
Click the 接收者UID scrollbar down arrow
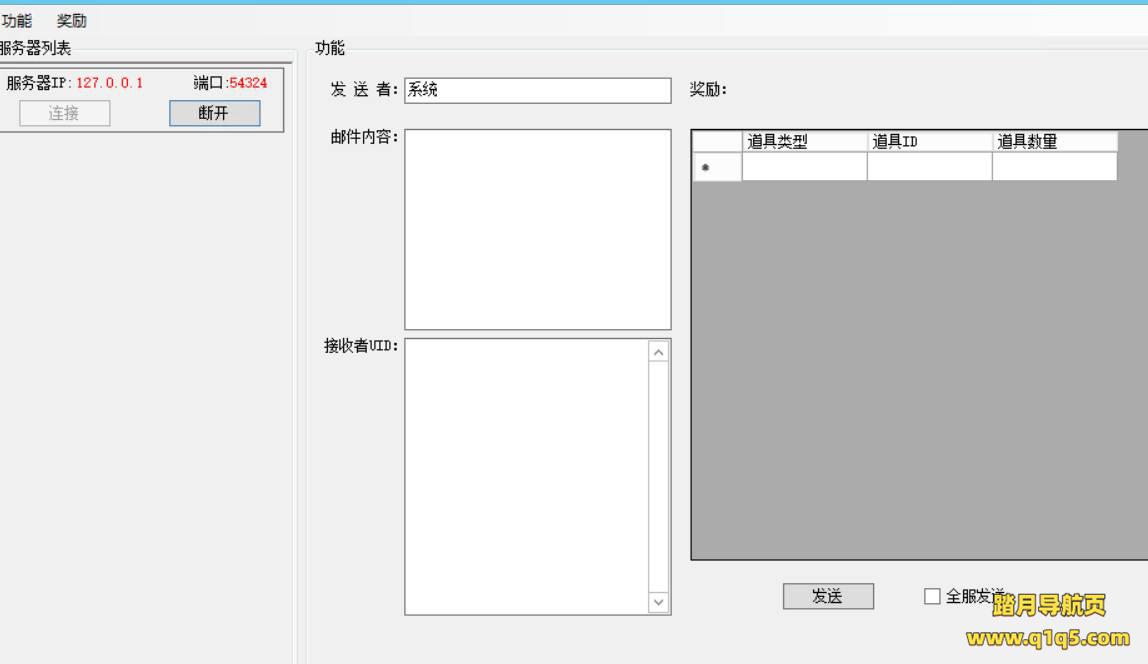pos(658,602)
